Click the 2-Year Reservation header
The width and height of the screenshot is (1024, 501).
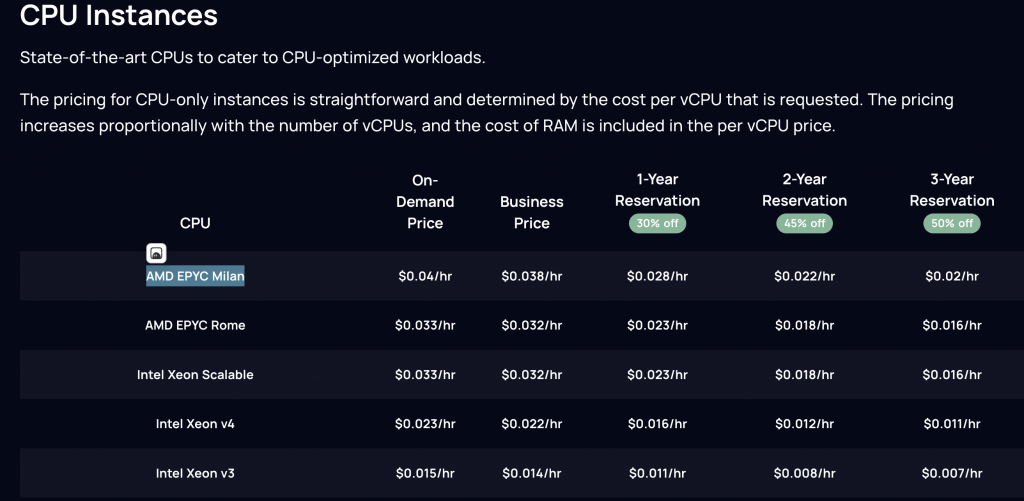[x=805, y=190]
